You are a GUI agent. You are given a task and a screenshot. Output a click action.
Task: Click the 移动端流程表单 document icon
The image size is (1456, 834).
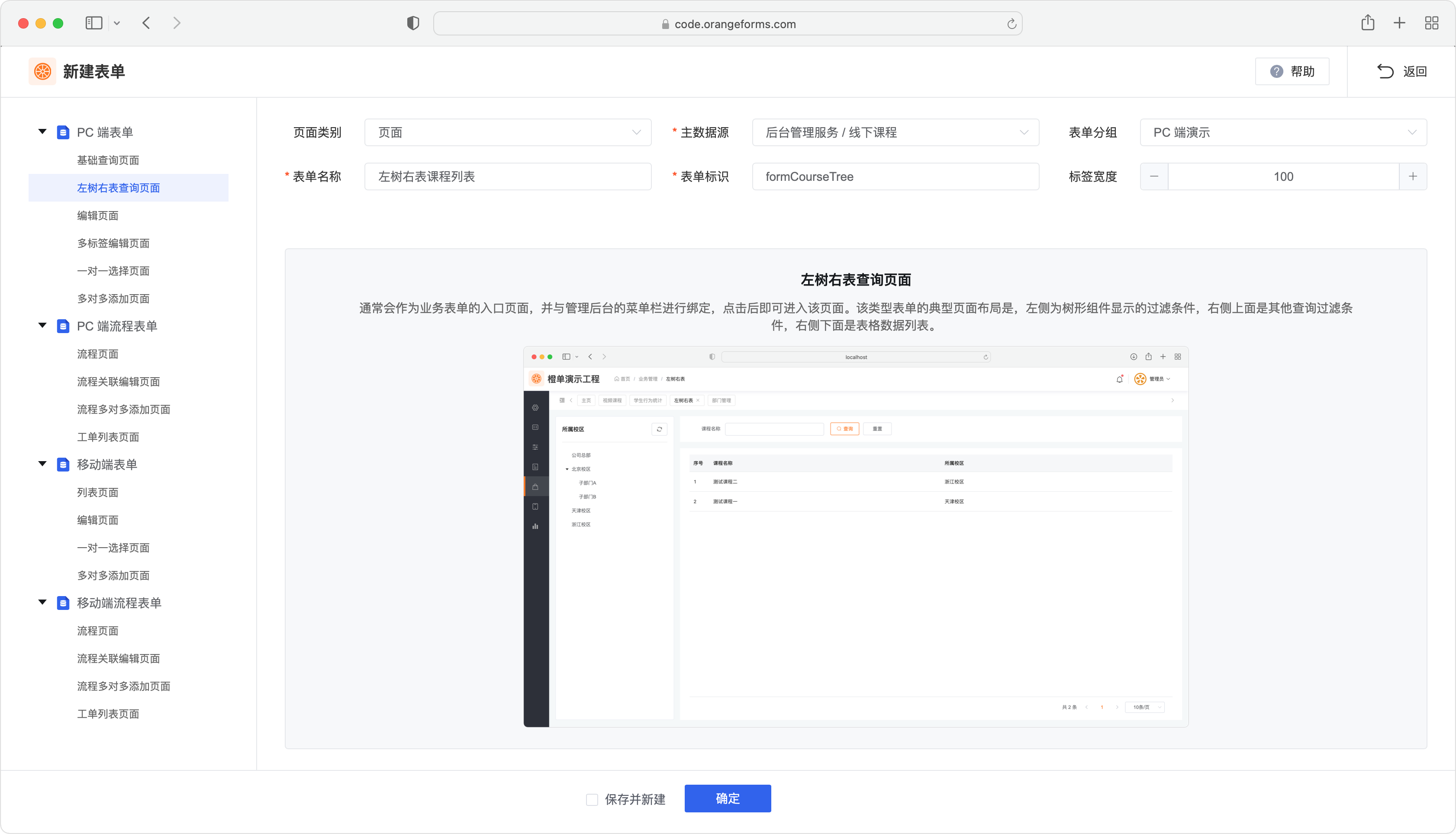(63, 603)
